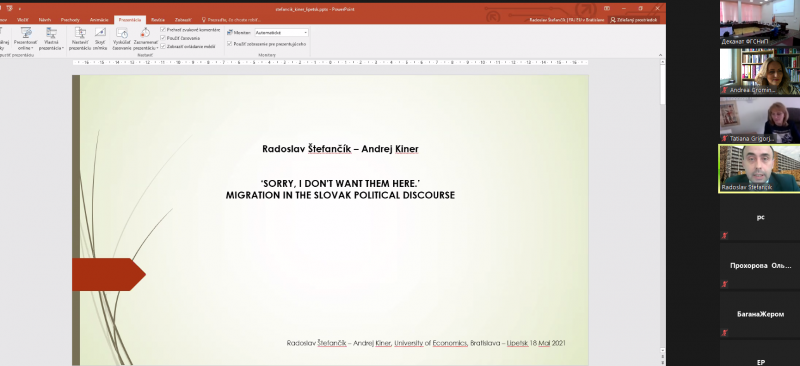Uncheck Zobraziť ovládanie médií
This screenshot has width=800, height=366.
point(163,46)
